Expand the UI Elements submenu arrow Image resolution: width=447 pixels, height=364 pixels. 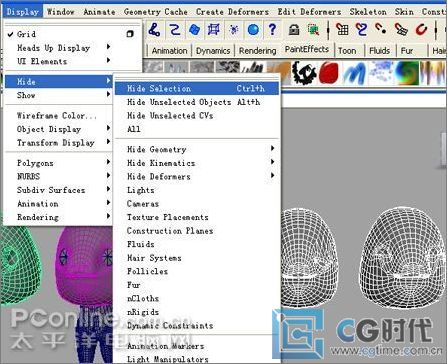point(108,60)
